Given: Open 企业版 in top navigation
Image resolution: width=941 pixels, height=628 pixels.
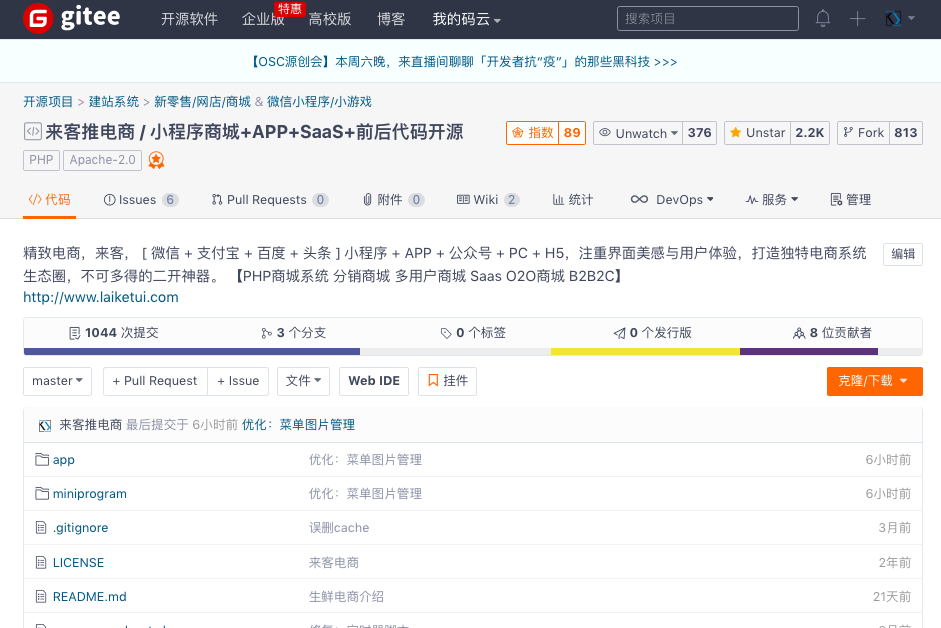Looking at the screenshot, I should pos(263,19).
